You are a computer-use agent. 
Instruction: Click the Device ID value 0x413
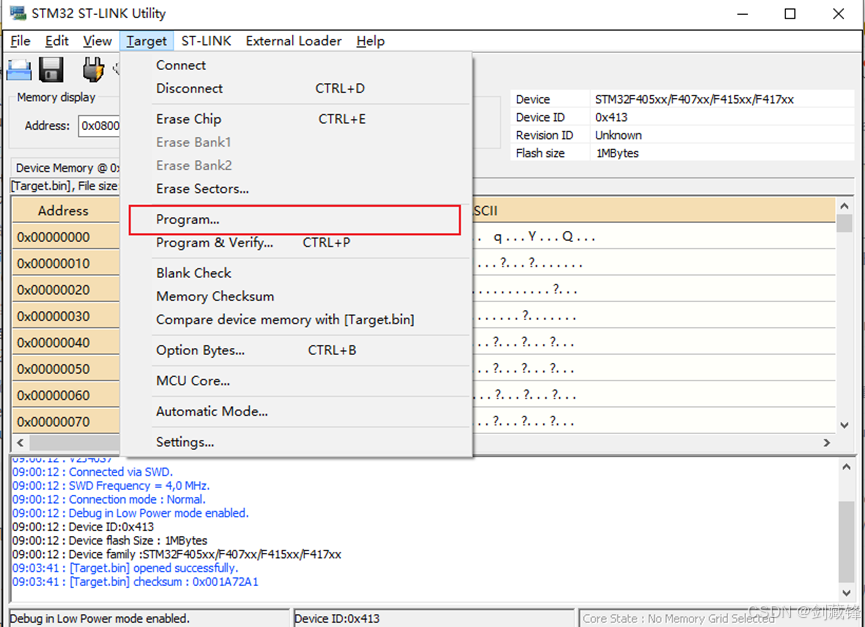611,117
